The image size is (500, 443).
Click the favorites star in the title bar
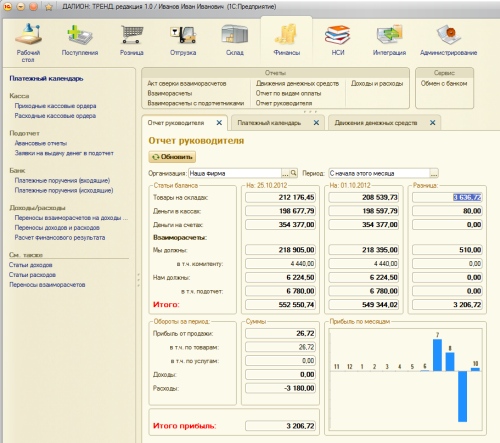click(x=49, y=7)
